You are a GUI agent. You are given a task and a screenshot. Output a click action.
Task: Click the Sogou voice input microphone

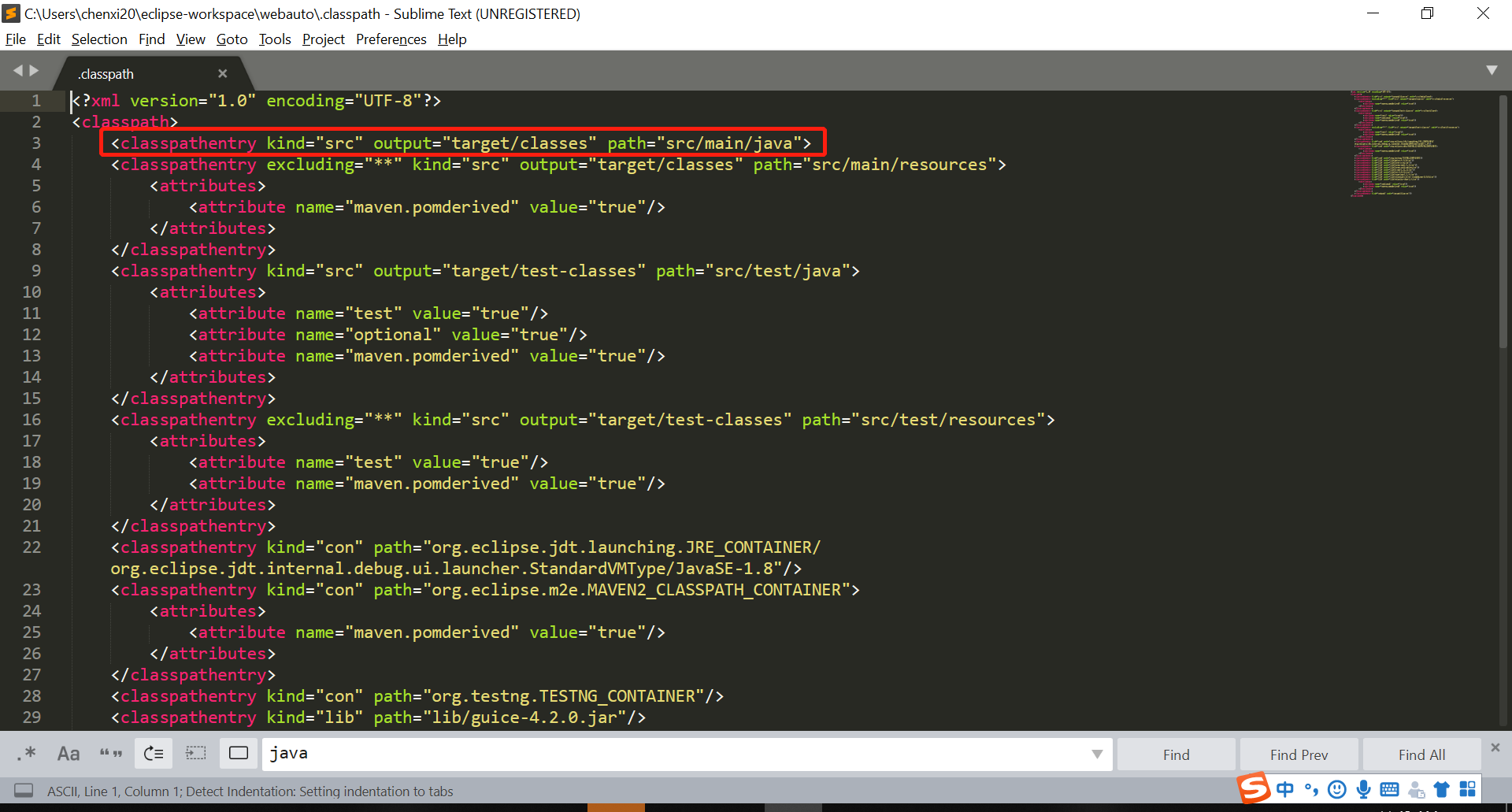[x=1364, y=789]
